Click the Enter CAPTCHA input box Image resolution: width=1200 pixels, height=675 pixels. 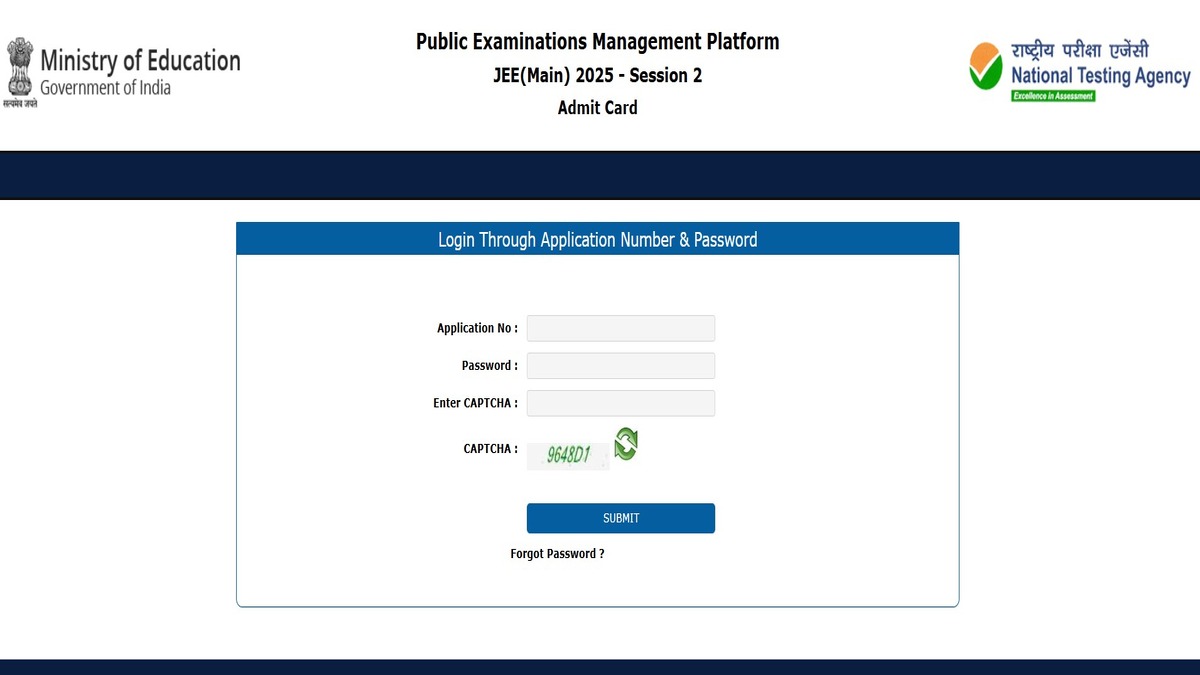(x=620, y=403)
